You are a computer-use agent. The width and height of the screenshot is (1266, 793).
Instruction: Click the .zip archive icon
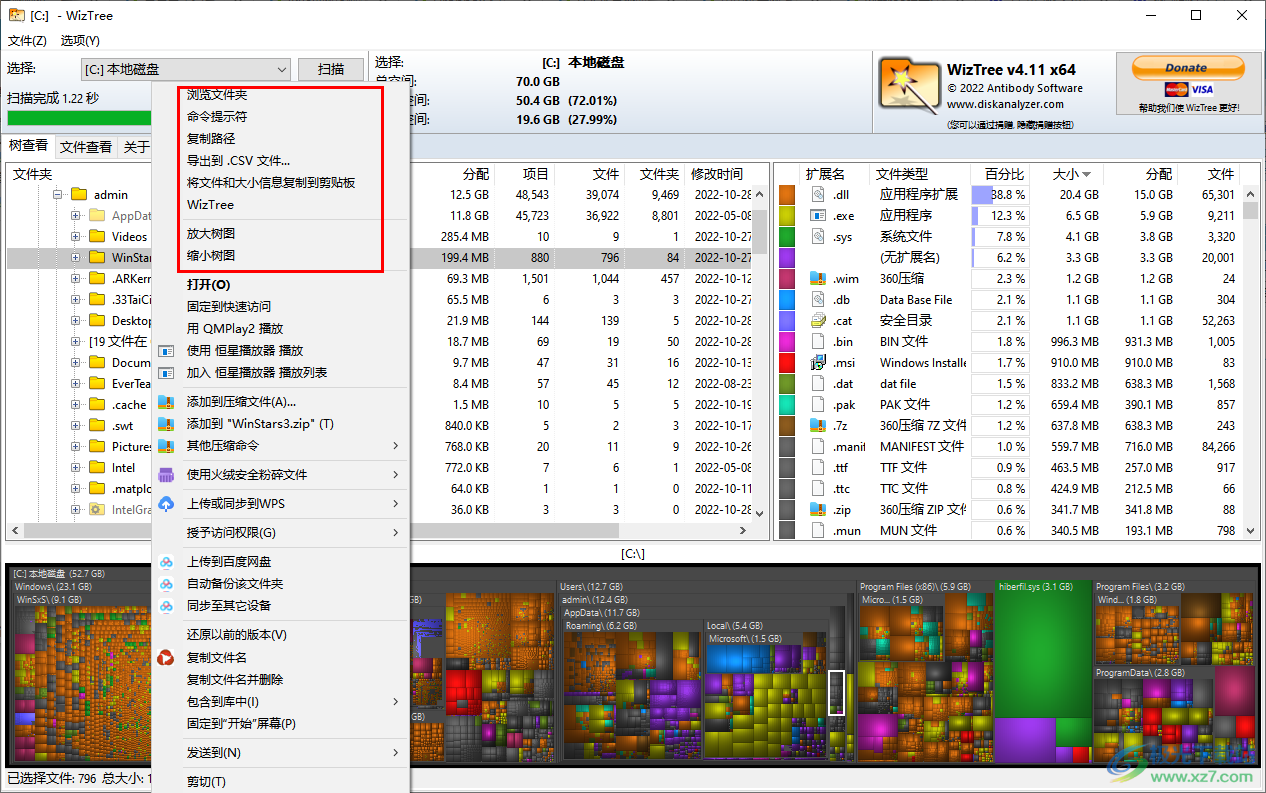tap(817, 509)
